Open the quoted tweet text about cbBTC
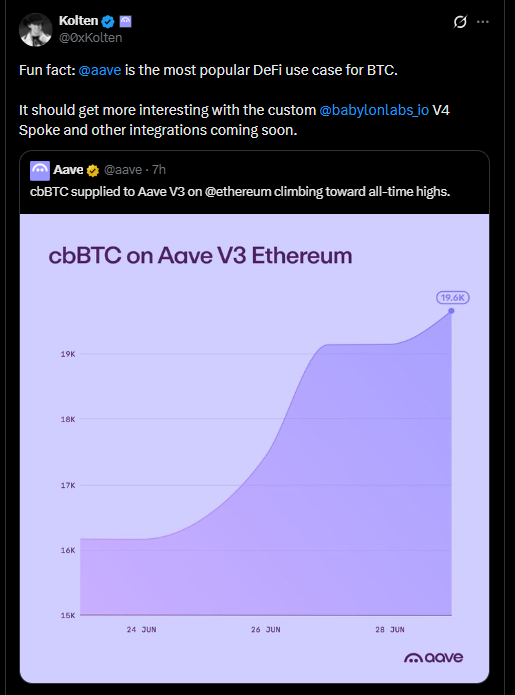515x695 pixels. click(x=240, y=191)
